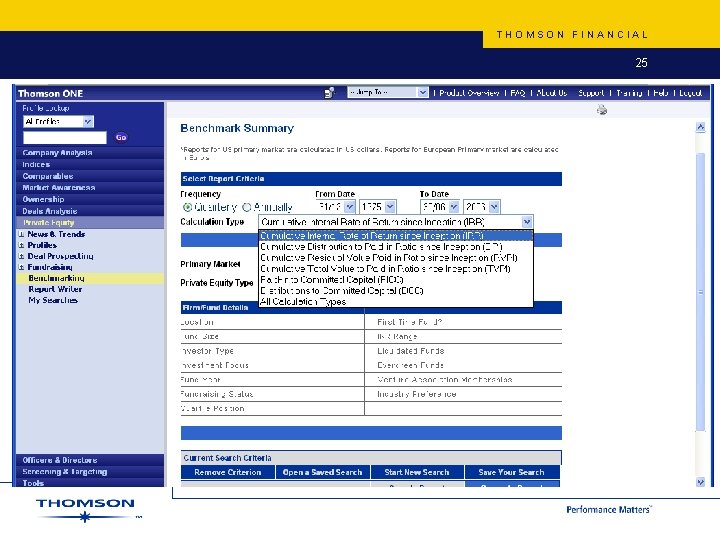
Task: Open Product Overview link
Action: point(469,93)
